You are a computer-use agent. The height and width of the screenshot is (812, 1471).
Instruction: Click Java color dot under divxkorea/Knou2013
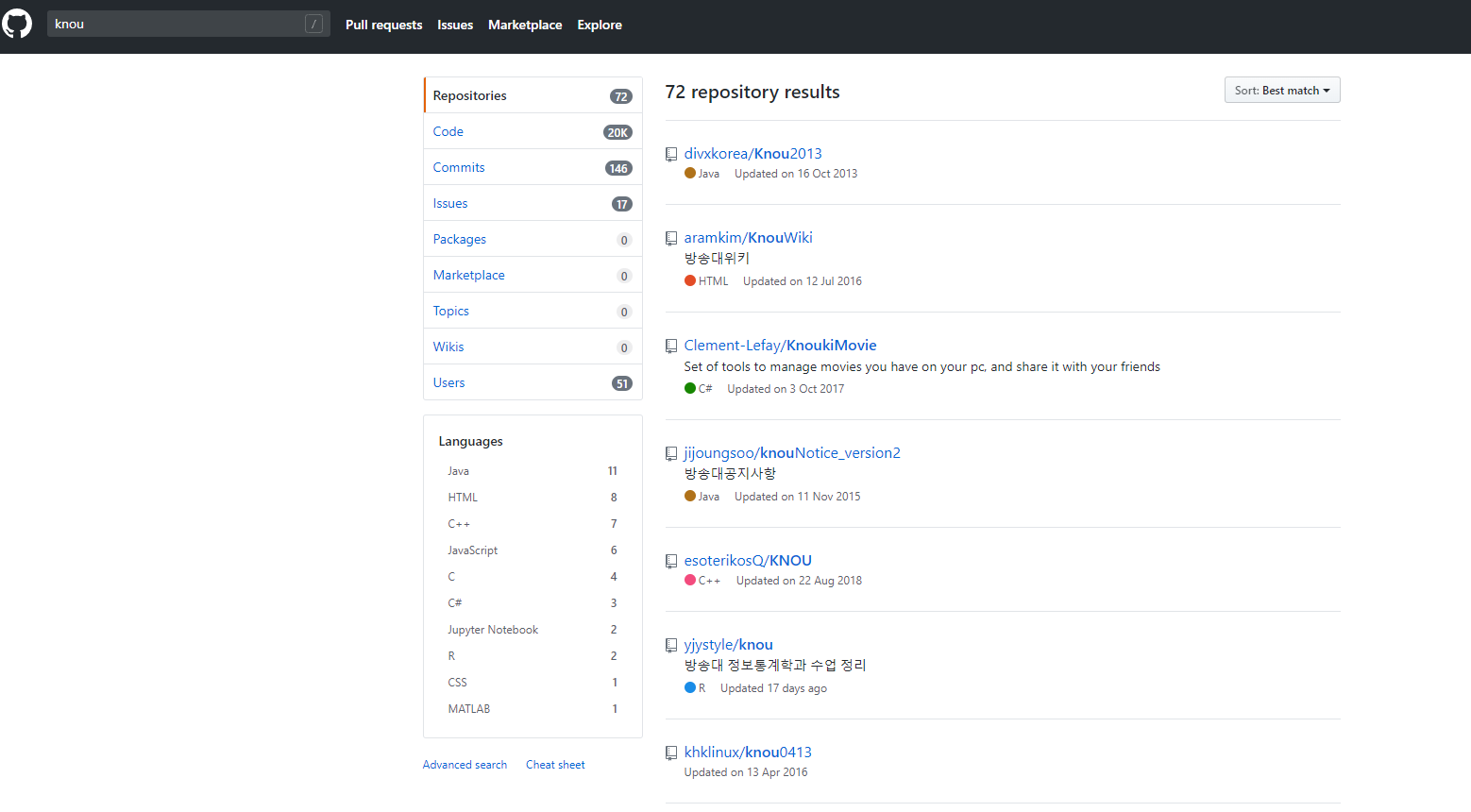click(690, 173)
